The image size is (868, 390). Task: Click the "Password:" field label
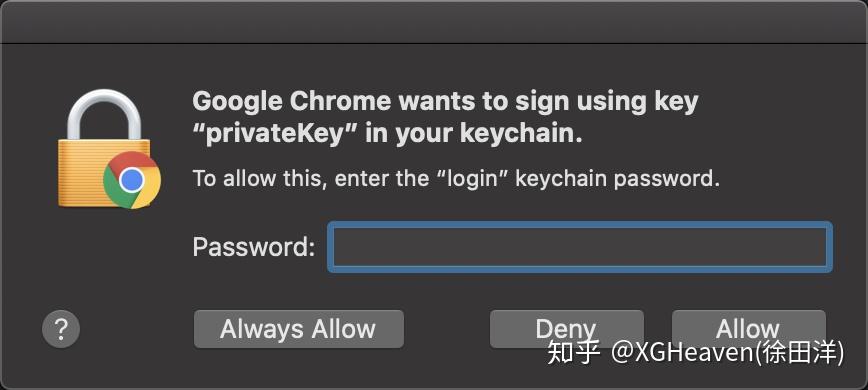[x=254, y=247]
